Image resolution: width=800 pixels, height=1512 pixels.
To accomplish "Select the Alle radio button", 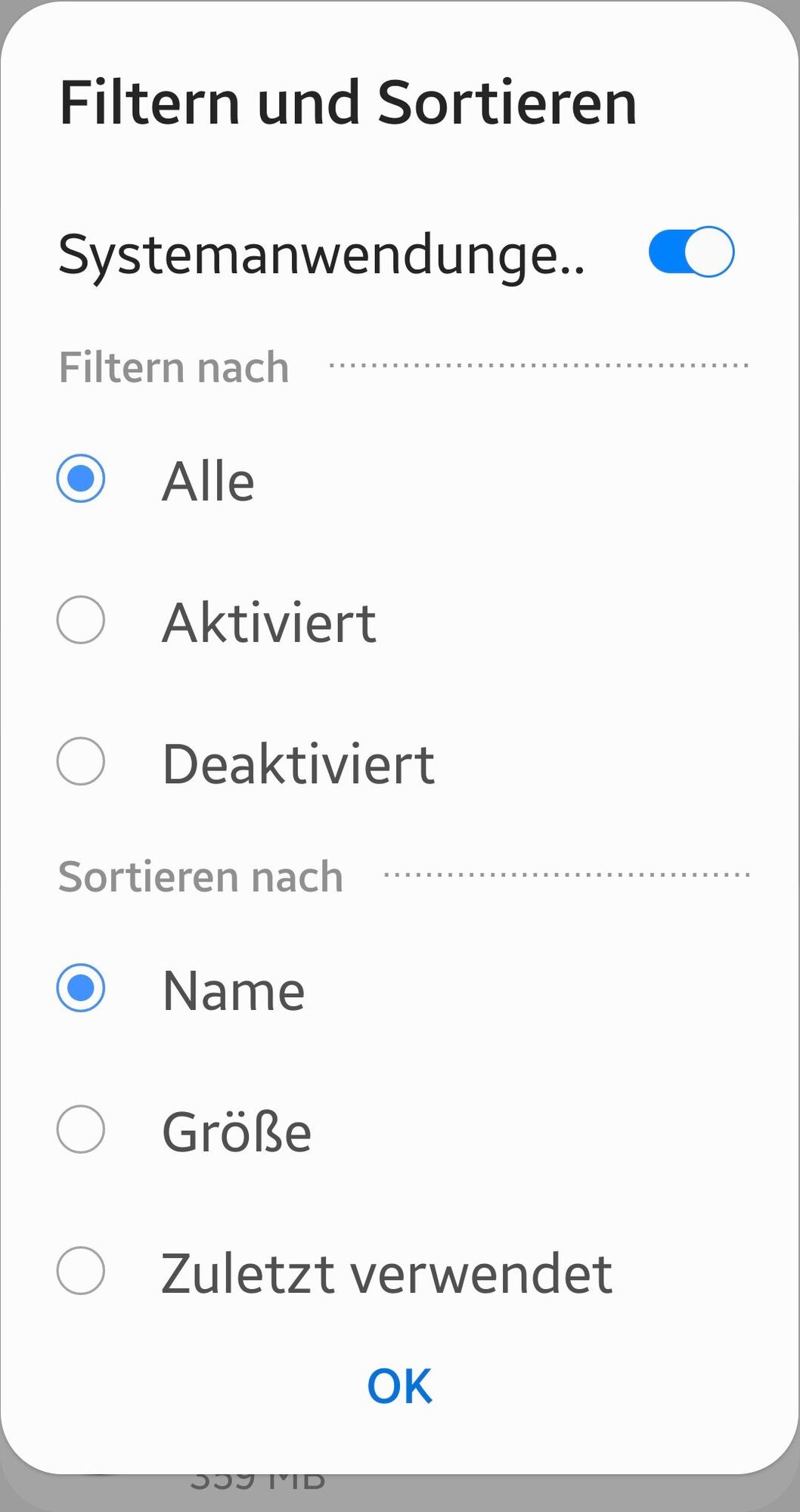I will pos(81,479).
